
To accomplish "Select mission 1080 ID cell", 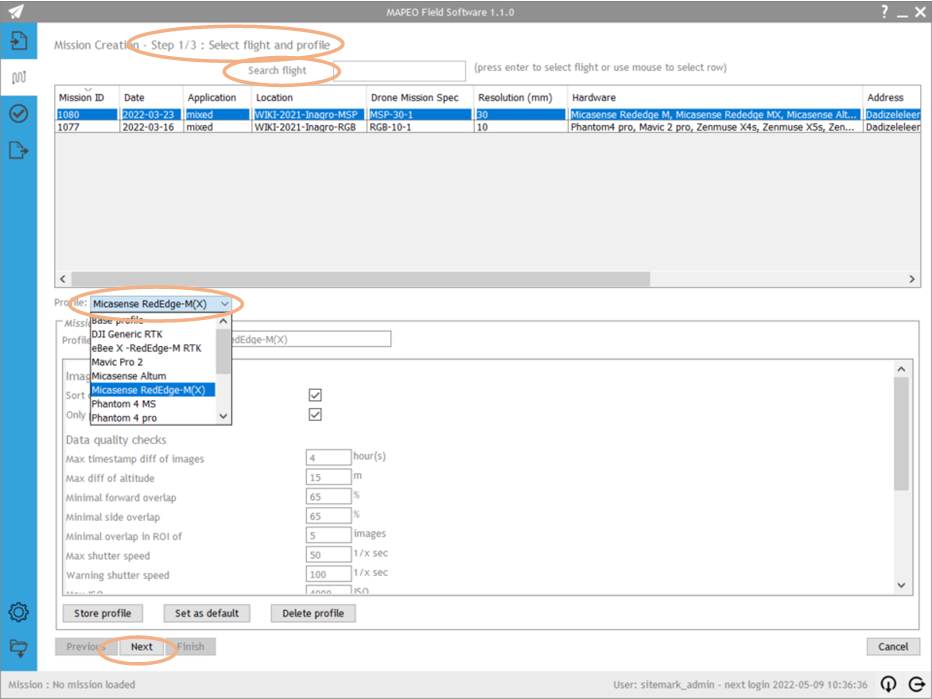I will tap(87, 115).
